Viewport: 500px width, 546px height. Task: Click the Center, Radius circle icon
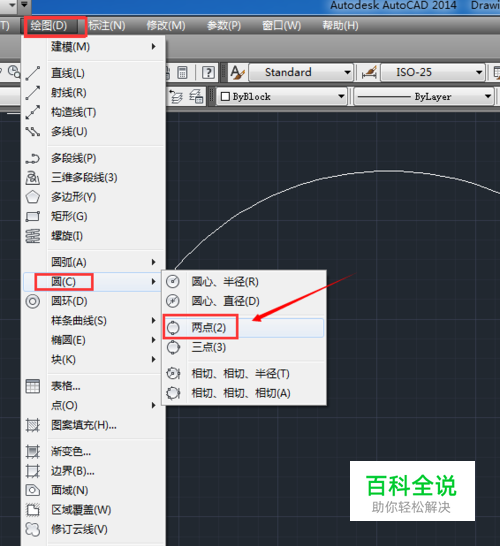173,281
